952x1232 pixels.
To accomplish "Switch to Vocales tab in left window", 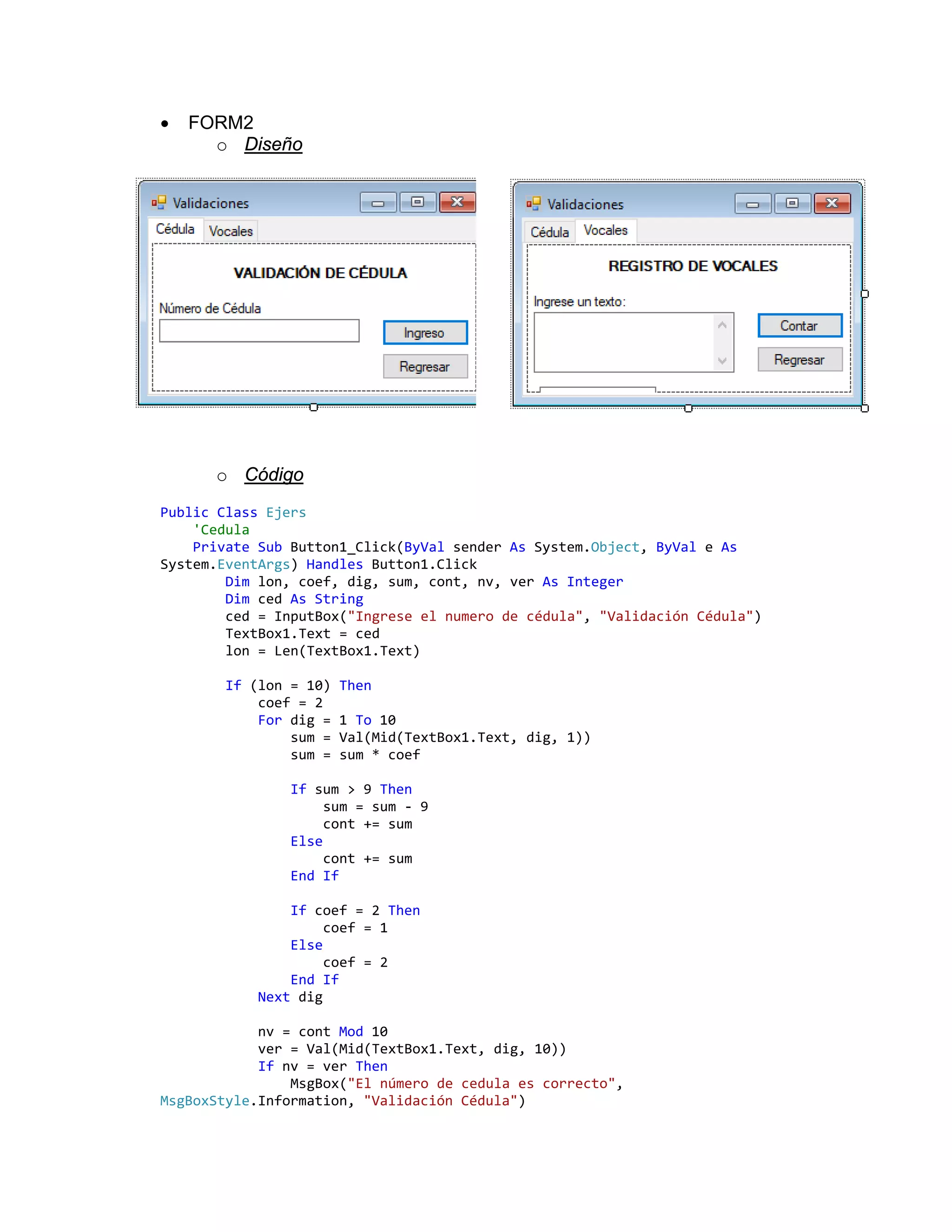I will (231, 231).
